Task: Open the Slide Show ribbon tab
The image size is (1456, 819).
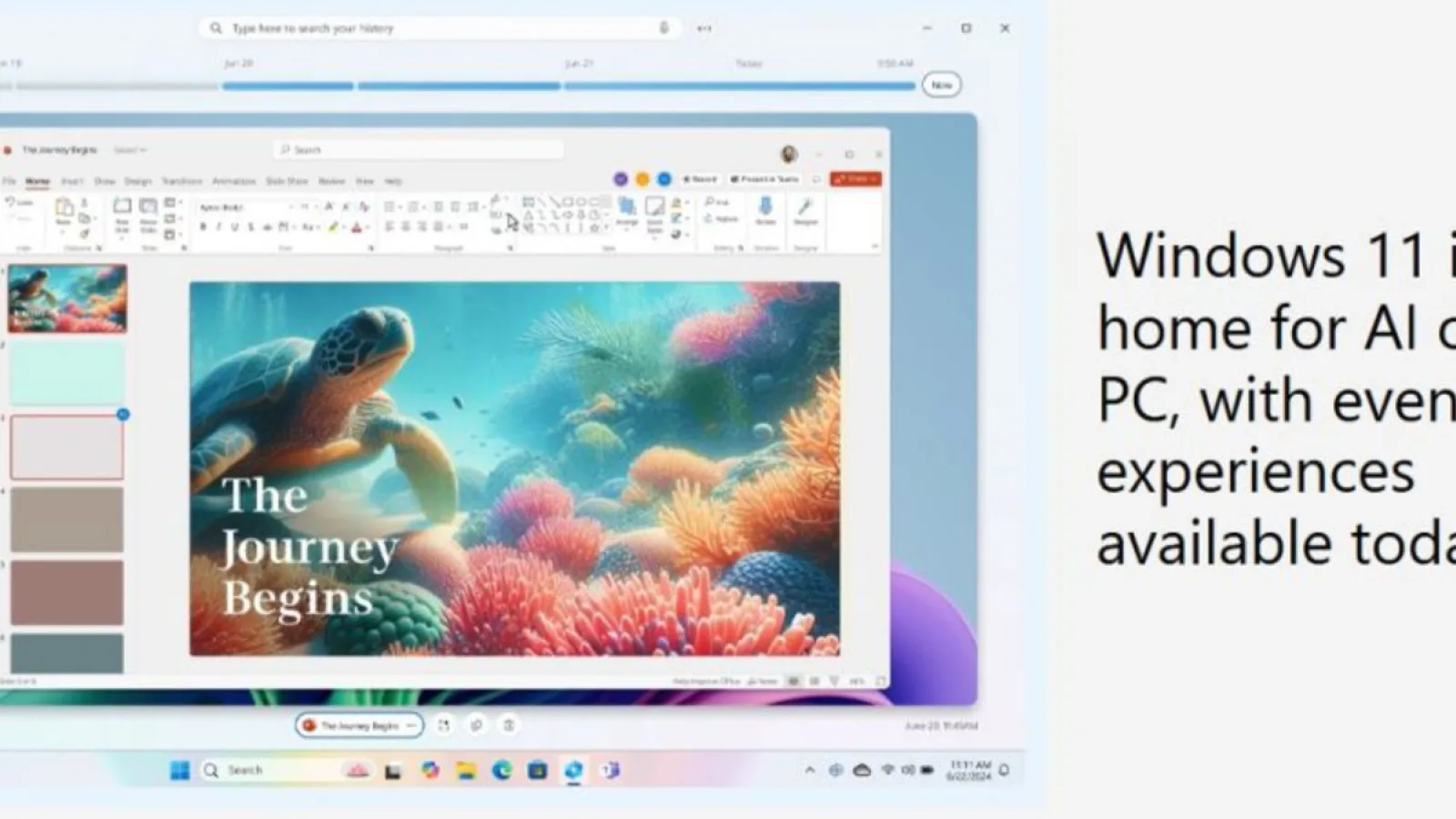Action: coord(287,181)
